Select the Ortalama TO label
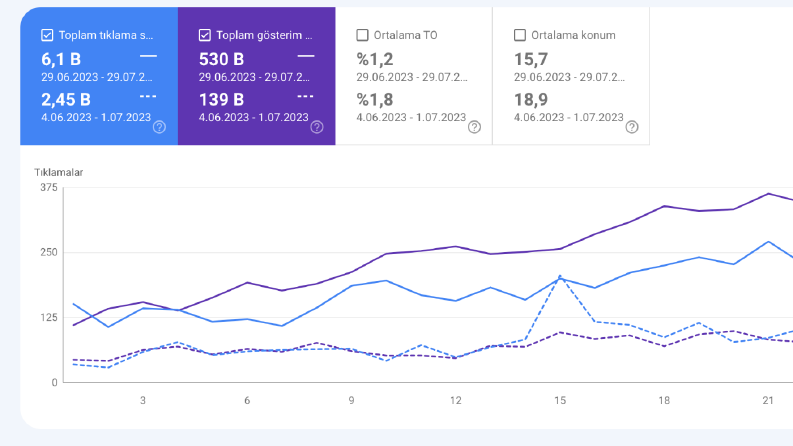Image resolution: width=793 pixels, height=446 pixels. tap(406, 35)
